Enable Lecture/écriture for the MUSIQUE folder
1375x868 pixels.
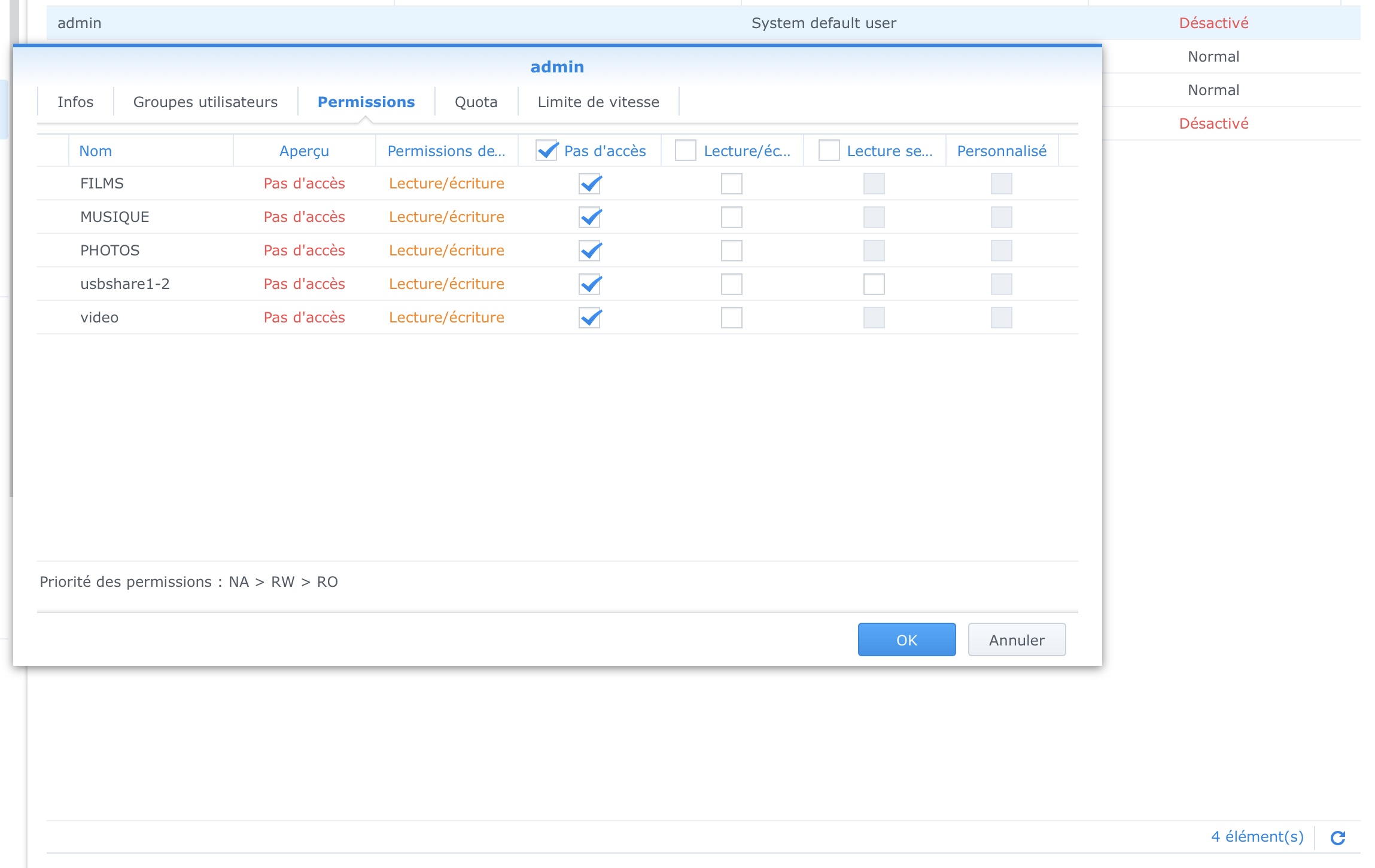pos(731,217)
